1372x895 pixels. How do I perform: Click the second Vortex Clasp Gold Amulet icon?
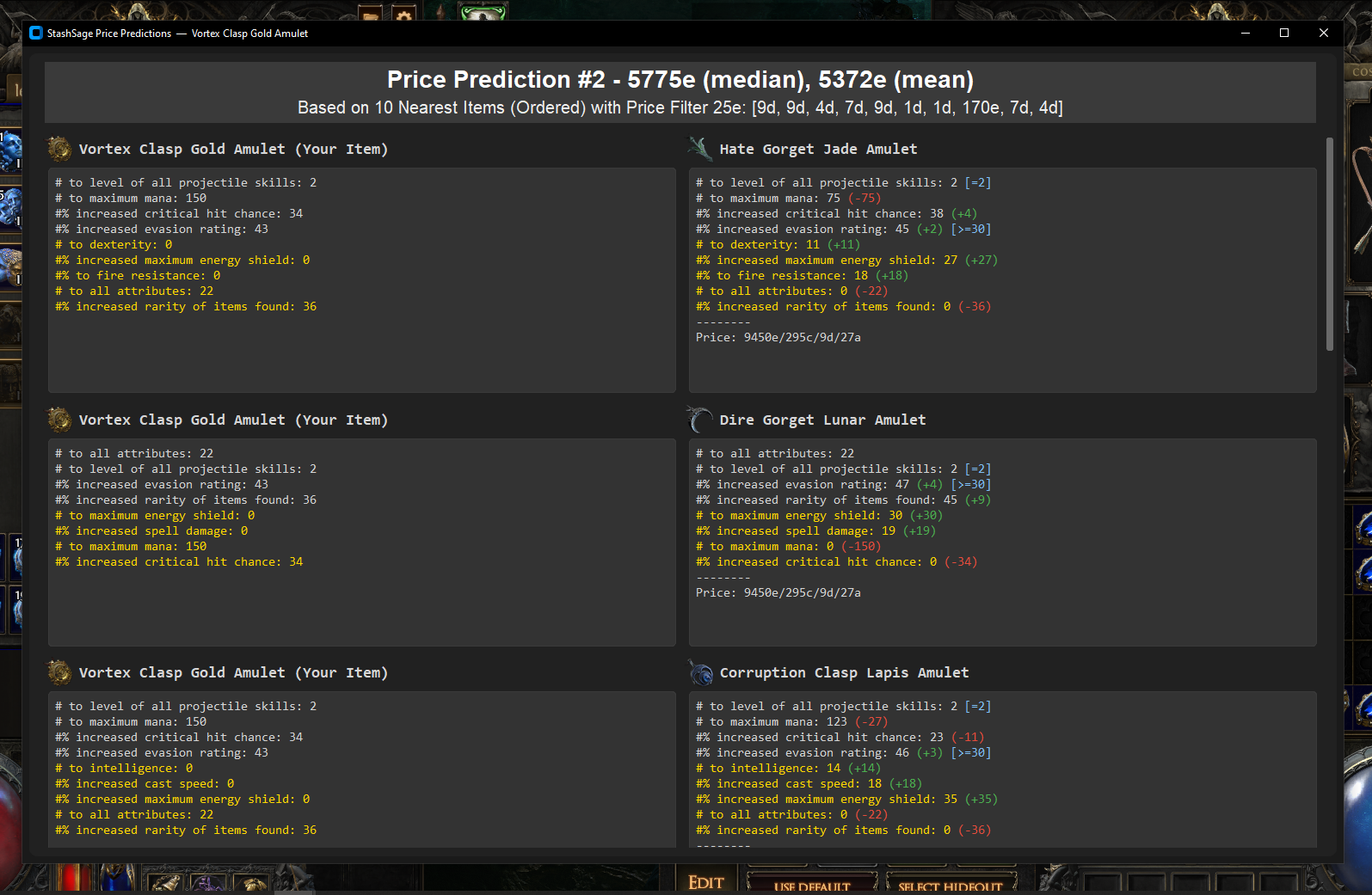(59, 420)
